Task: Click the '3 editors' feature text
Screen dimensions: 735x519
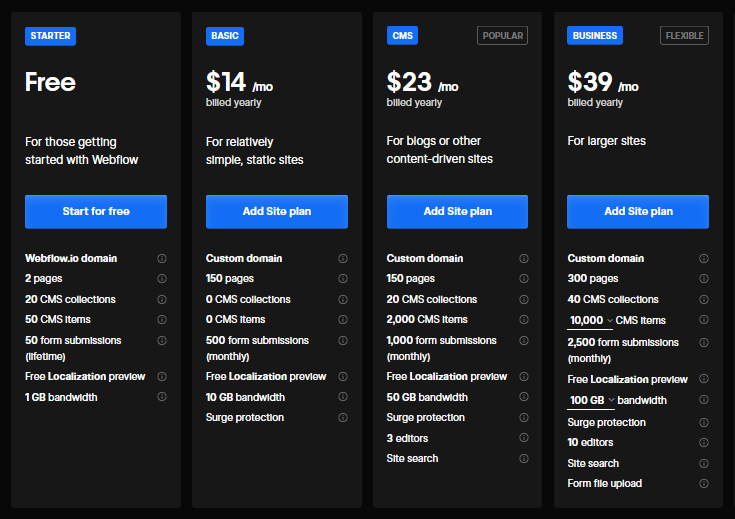Action: pyautogui.click(x=407, y=438)
